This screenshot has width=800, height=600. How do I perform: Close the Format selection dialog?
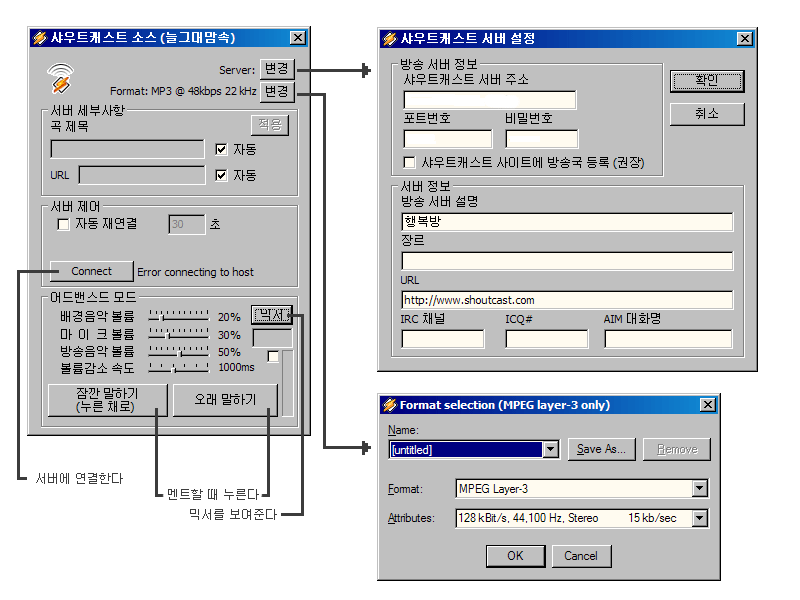point(708,405)
